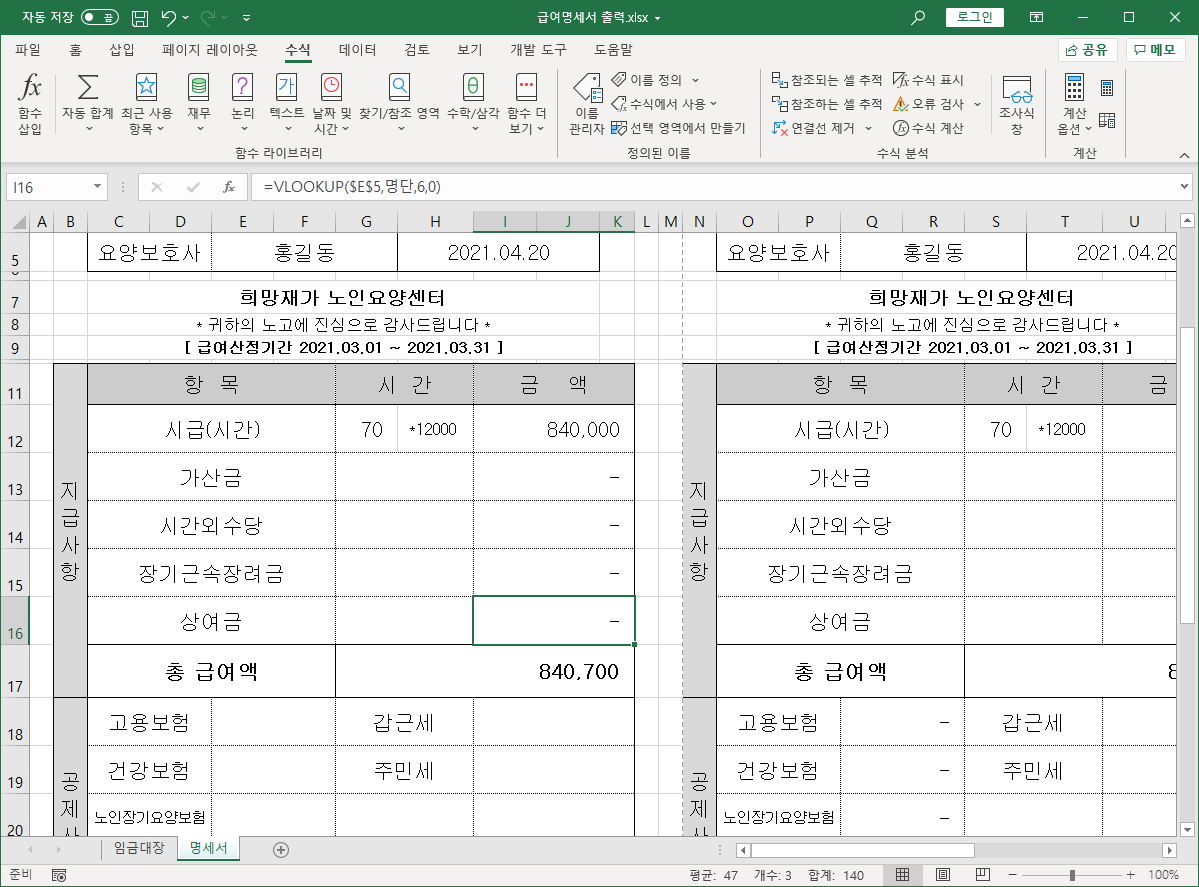Click the 로그인 button

point(975,17)
